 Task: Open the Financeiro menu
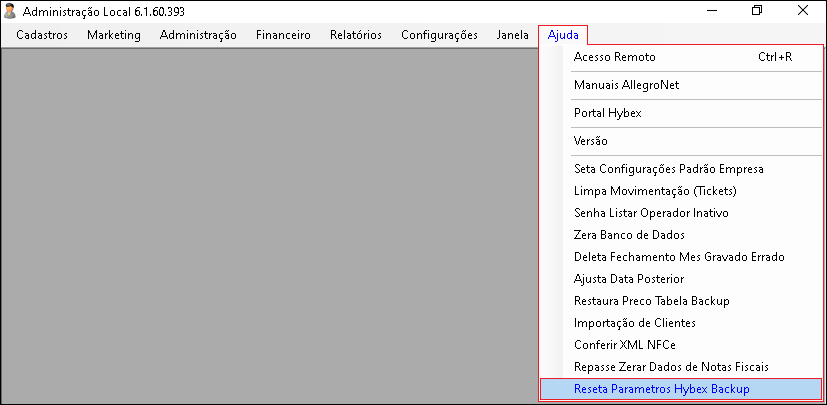(x=283, y=35)
